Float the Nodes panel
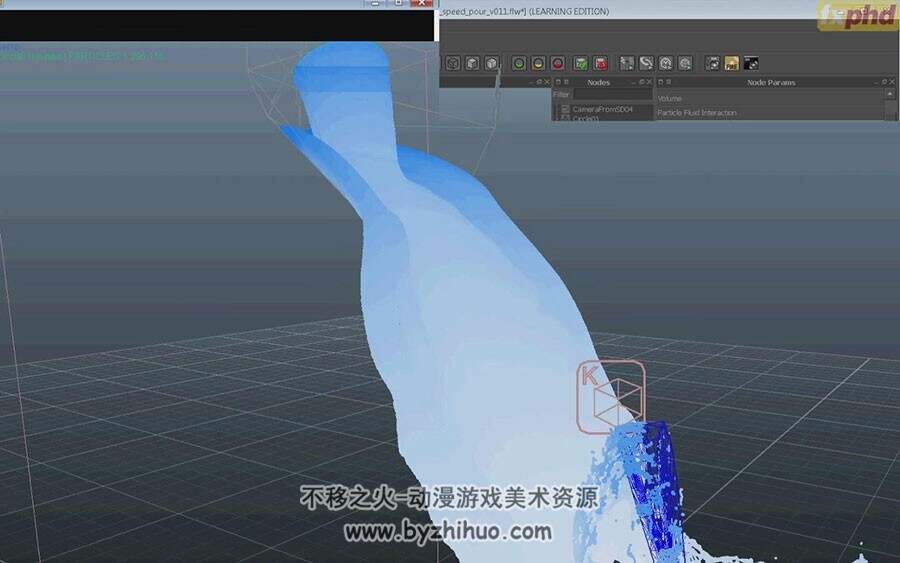 coord(642,82)
